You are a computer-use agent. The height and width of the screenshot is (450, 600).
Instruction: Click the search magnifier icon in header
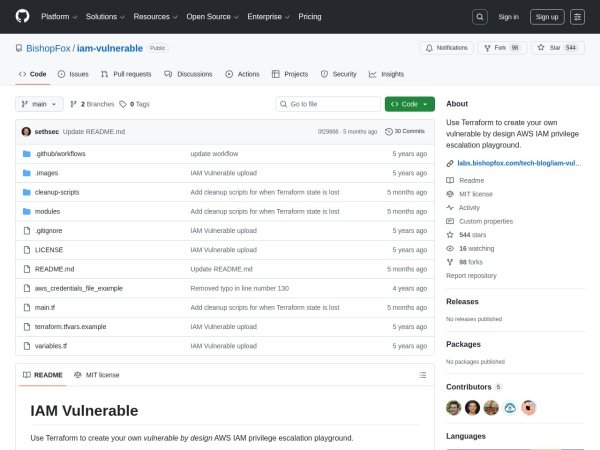click(479, 17)
